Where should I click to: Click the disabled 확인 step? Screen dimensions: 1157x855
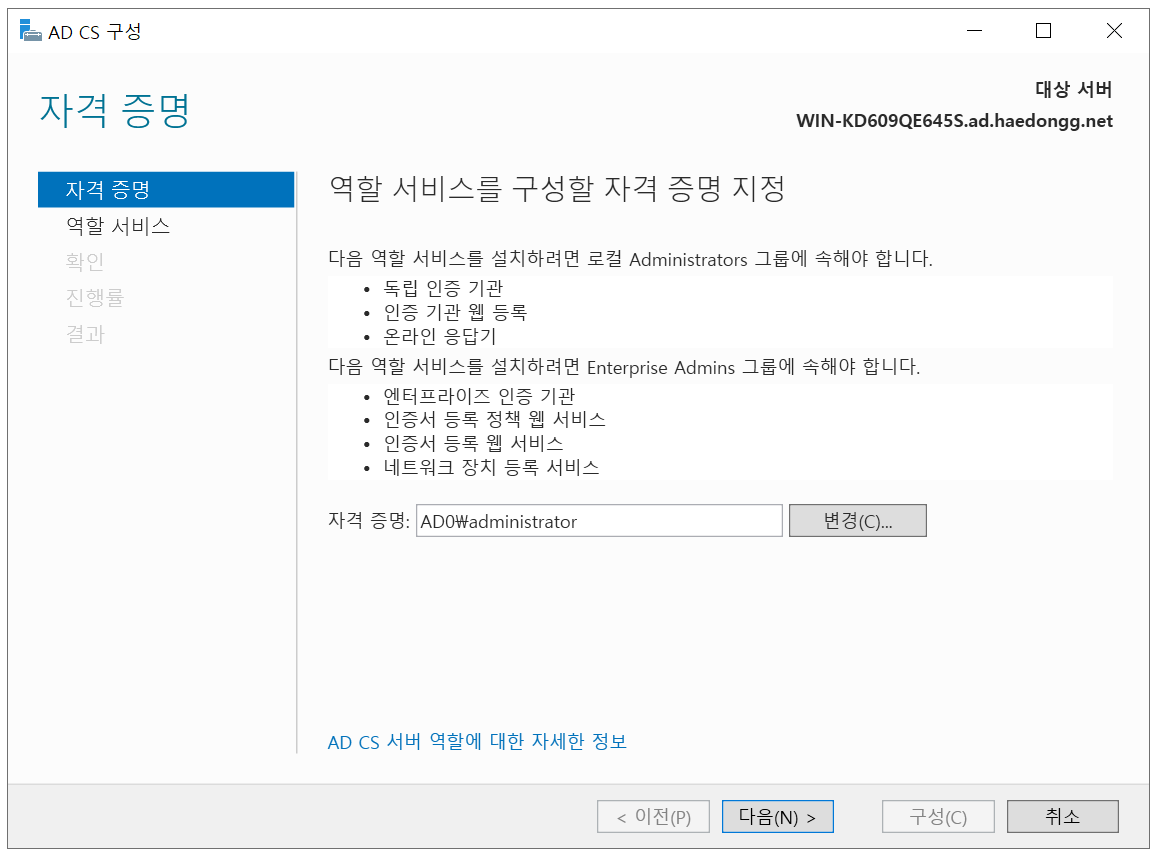click(x=85, y=262)
